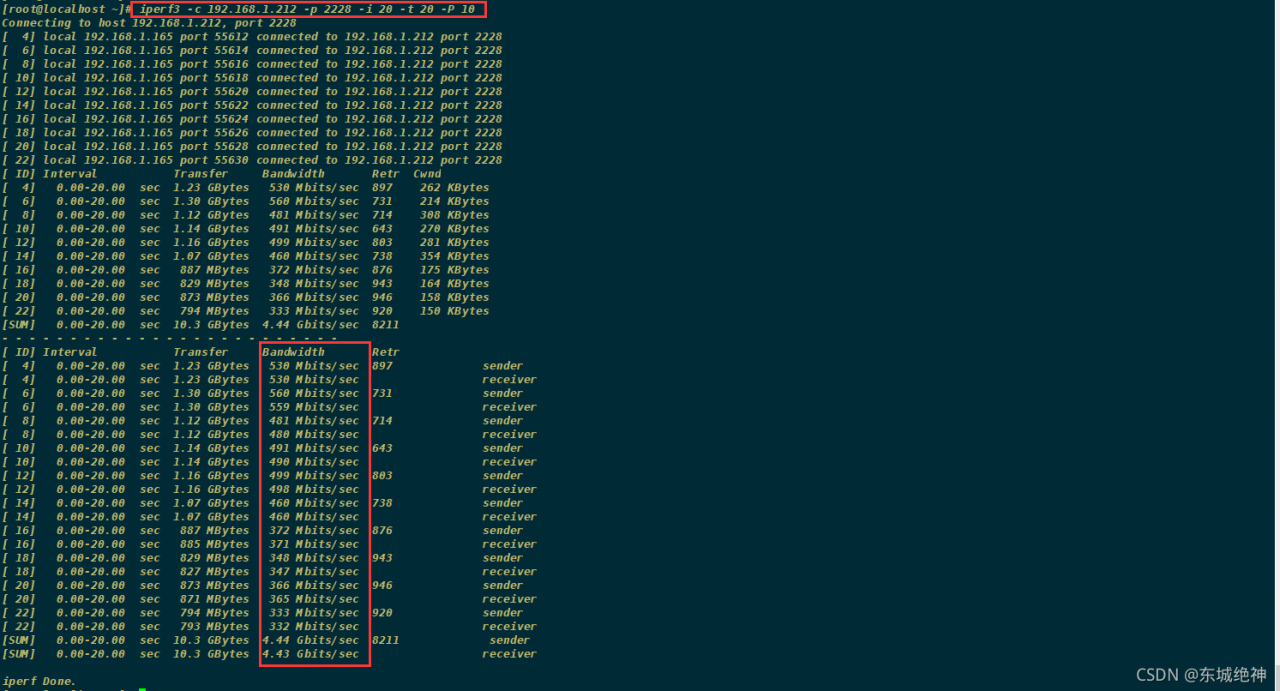Click the '498 Mbits/sec' receiver bandwidth

pos(314,489)
